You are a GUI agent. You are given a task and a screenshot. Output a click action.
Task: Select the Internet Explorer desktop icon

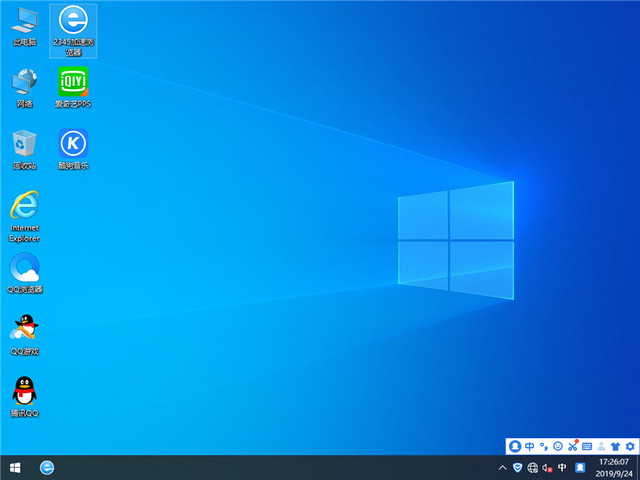[x=24, y=216]
